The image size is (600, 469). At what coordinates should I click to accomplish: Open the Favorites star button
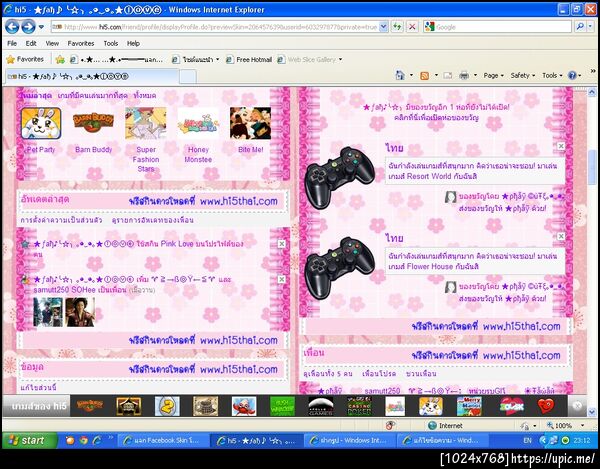point(25,59)
